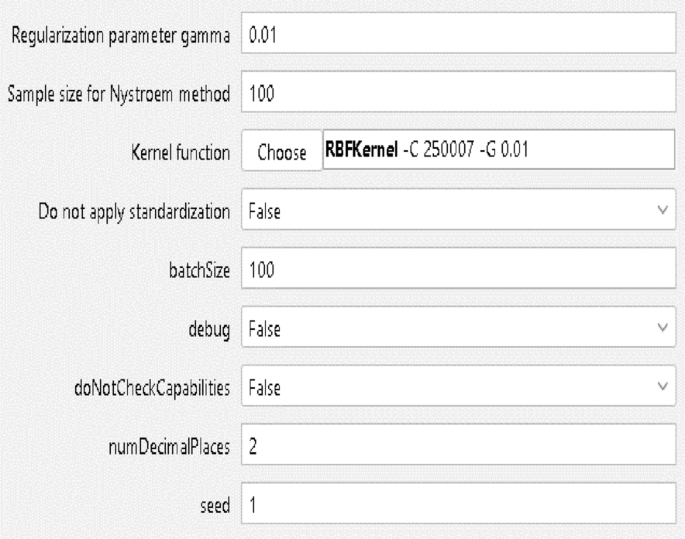Click the seed input field
The image size is (685, 539).
tap(458, 506)
